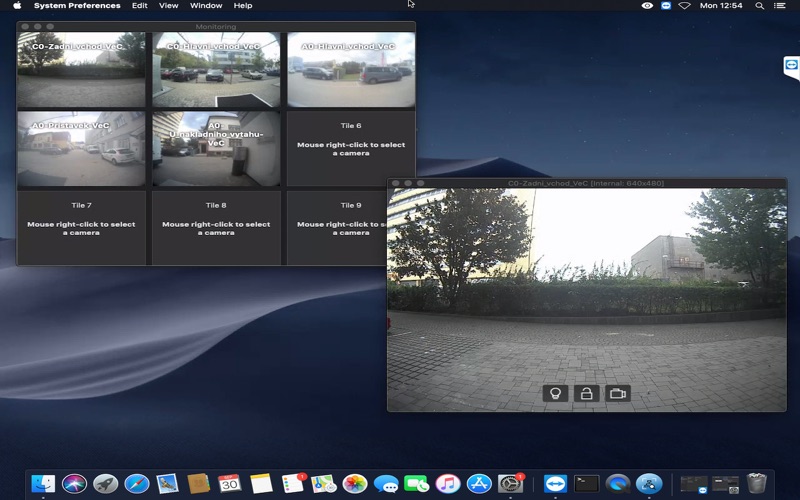Open the monitoring app icon beside QuickTime
Screen dimensions: 800x500
649,483
